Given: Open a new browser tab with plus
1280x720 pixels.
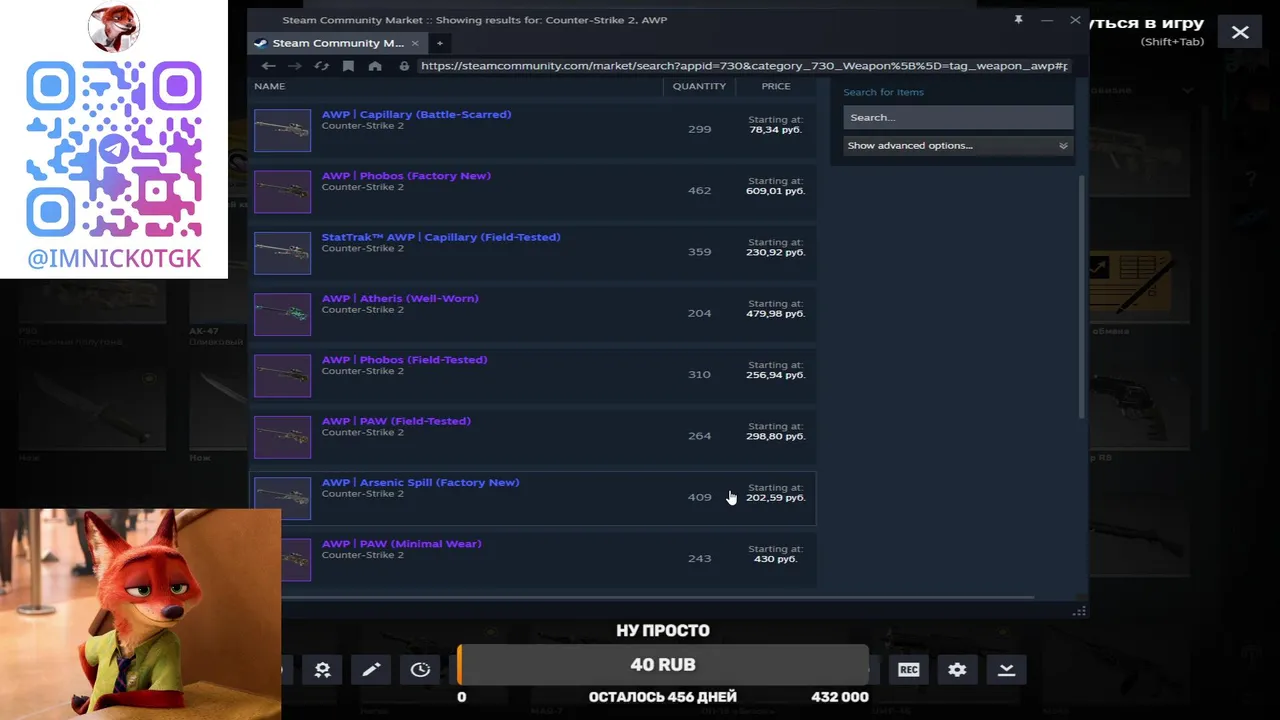Looking at the screenshot, I should pos(439,43).
